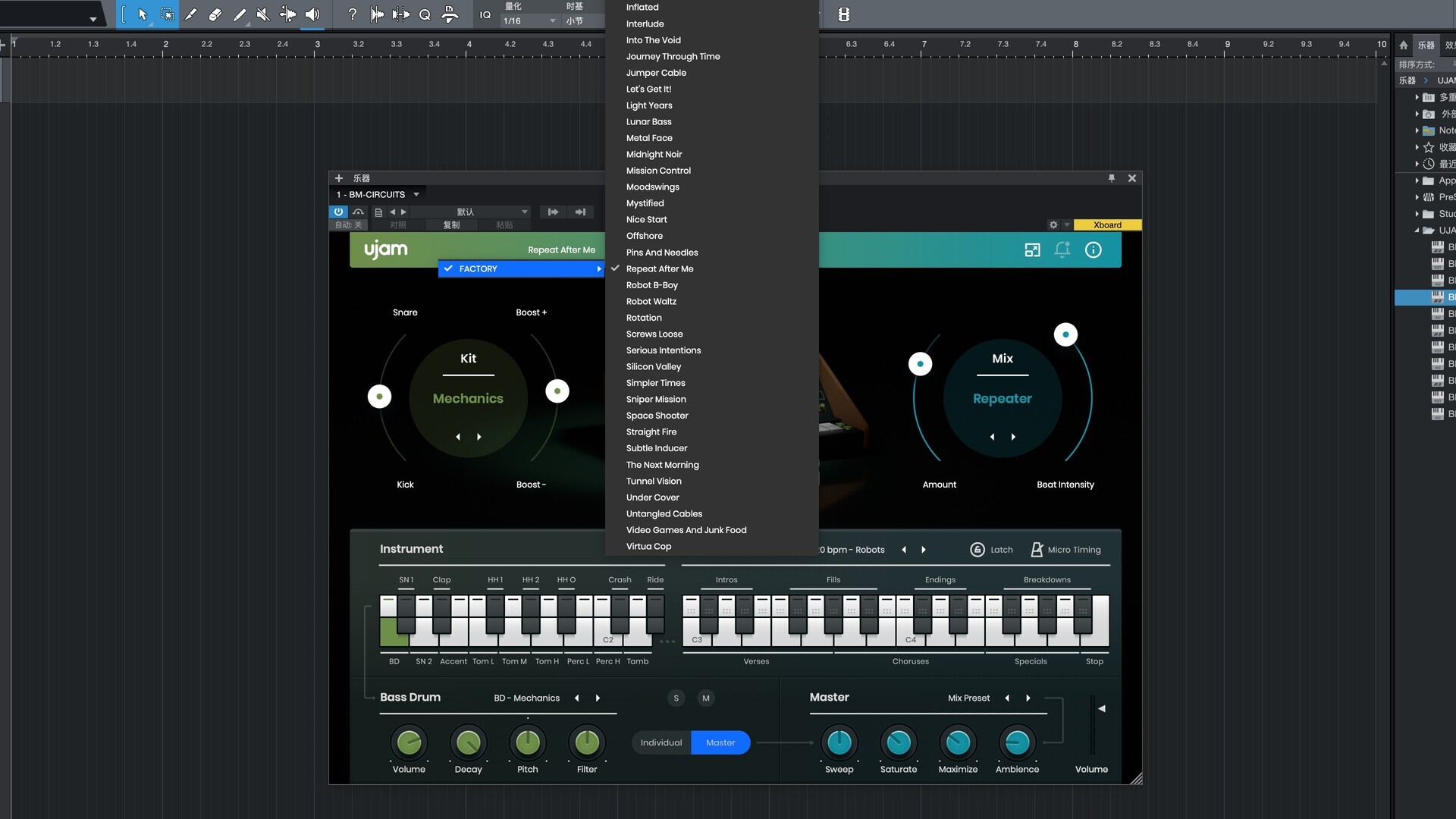The height and width of the screenshot is (819, 1456).
Task: Open the 1 - BM-CIRCUITS instrument dropdown
Action: [x=378, y=195]
